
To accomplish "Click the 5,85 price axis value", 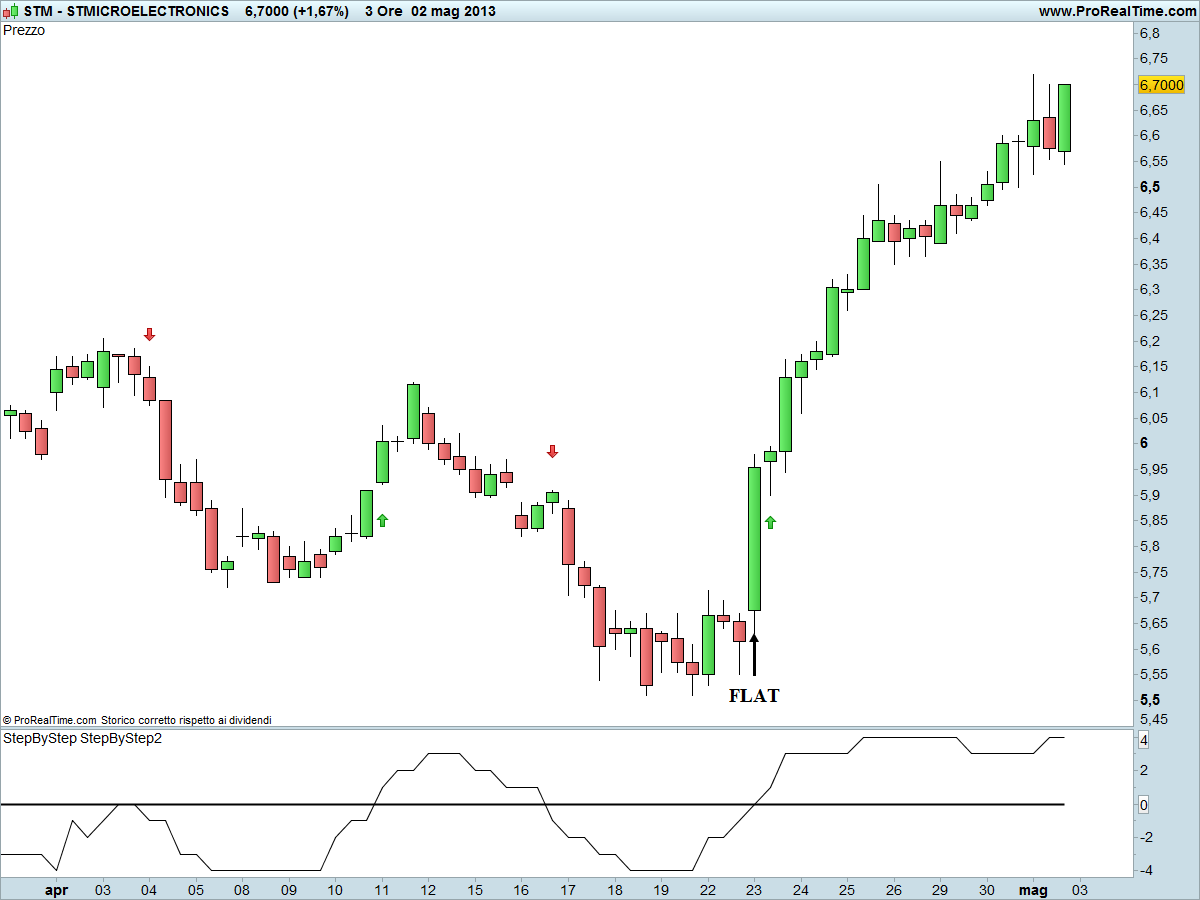I will 1153,520.
